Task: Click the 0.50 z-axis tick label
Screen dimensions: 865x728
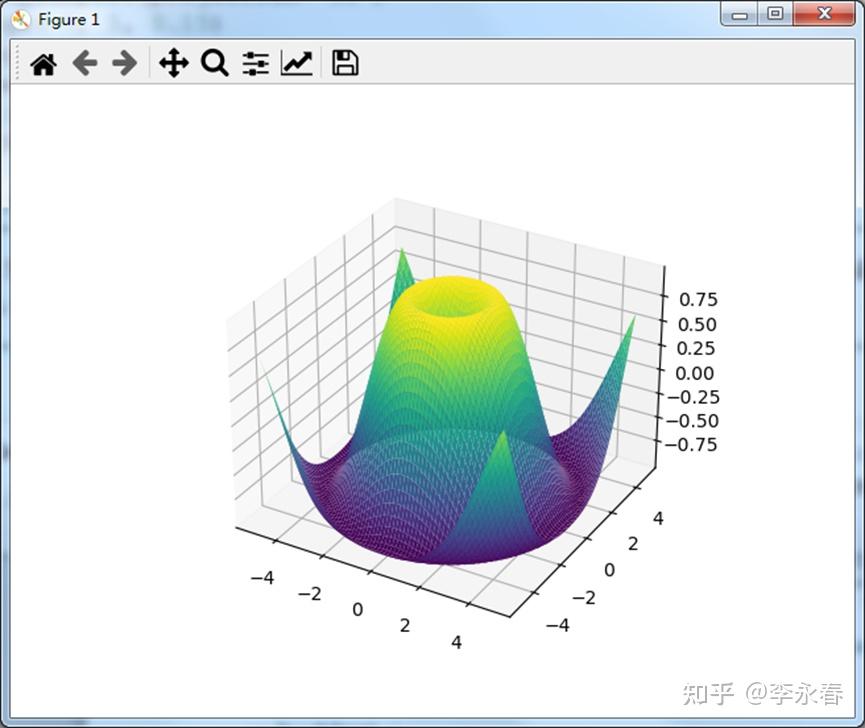Action: (697, 324)
